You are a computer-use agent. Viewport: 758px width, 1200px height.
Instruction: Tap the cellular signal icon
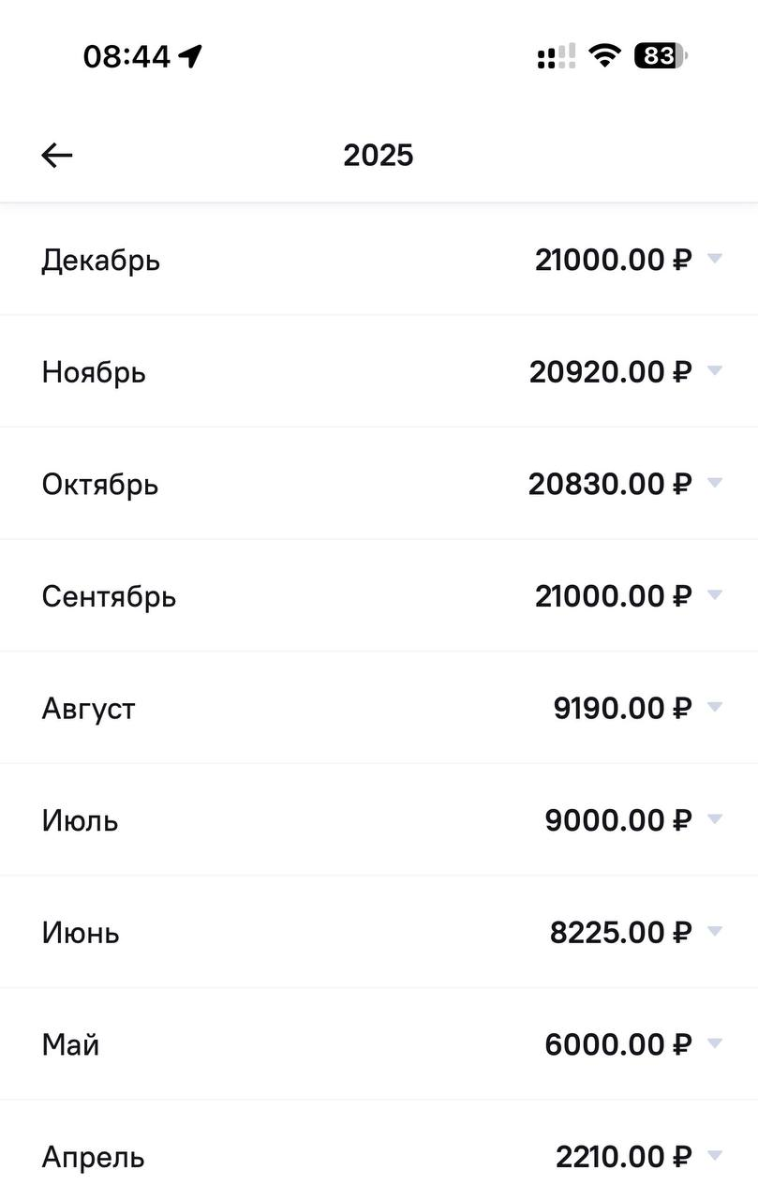pos(556,57)
